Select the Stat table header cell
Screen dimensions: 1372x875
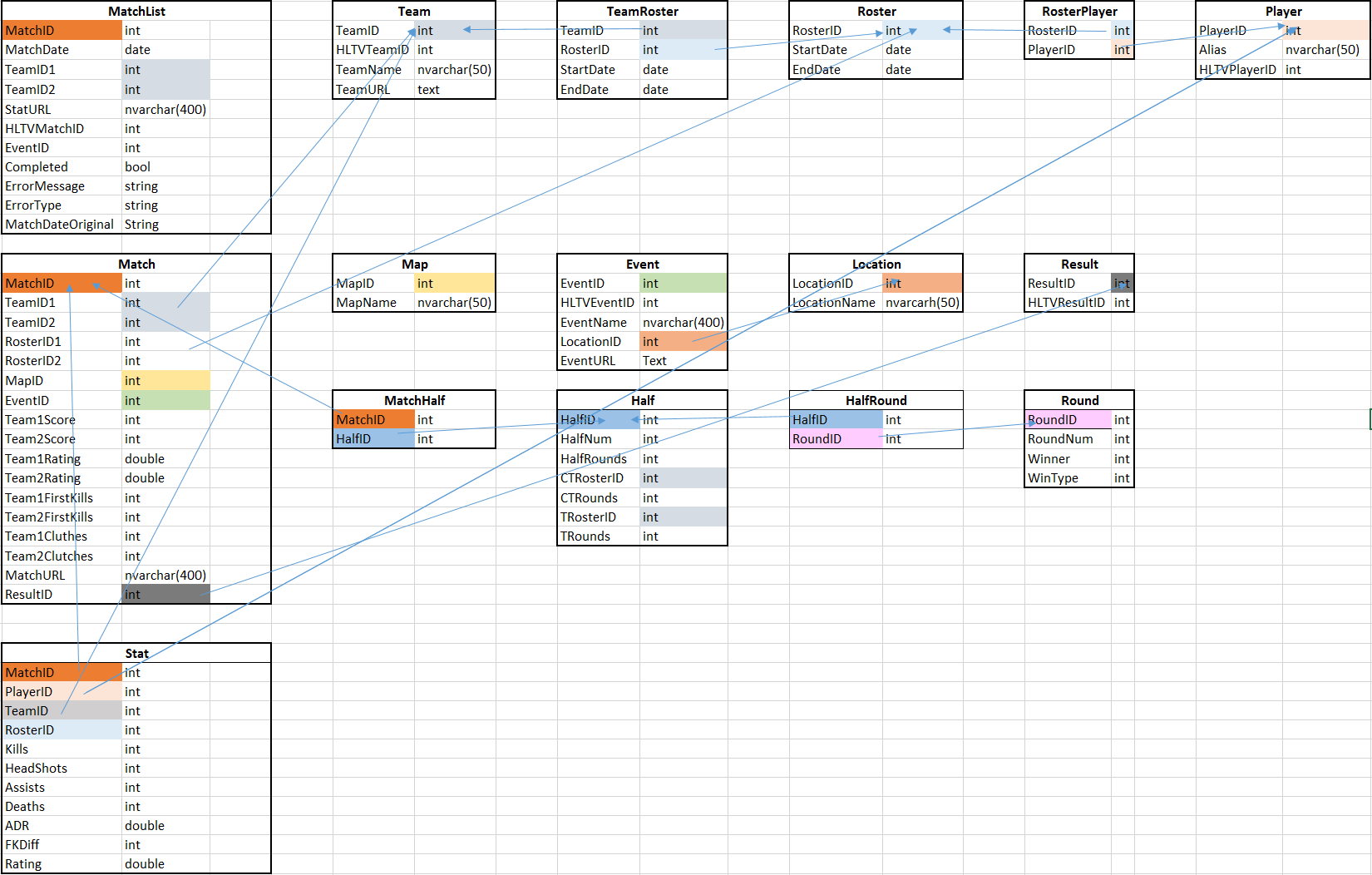coord(136,654)
